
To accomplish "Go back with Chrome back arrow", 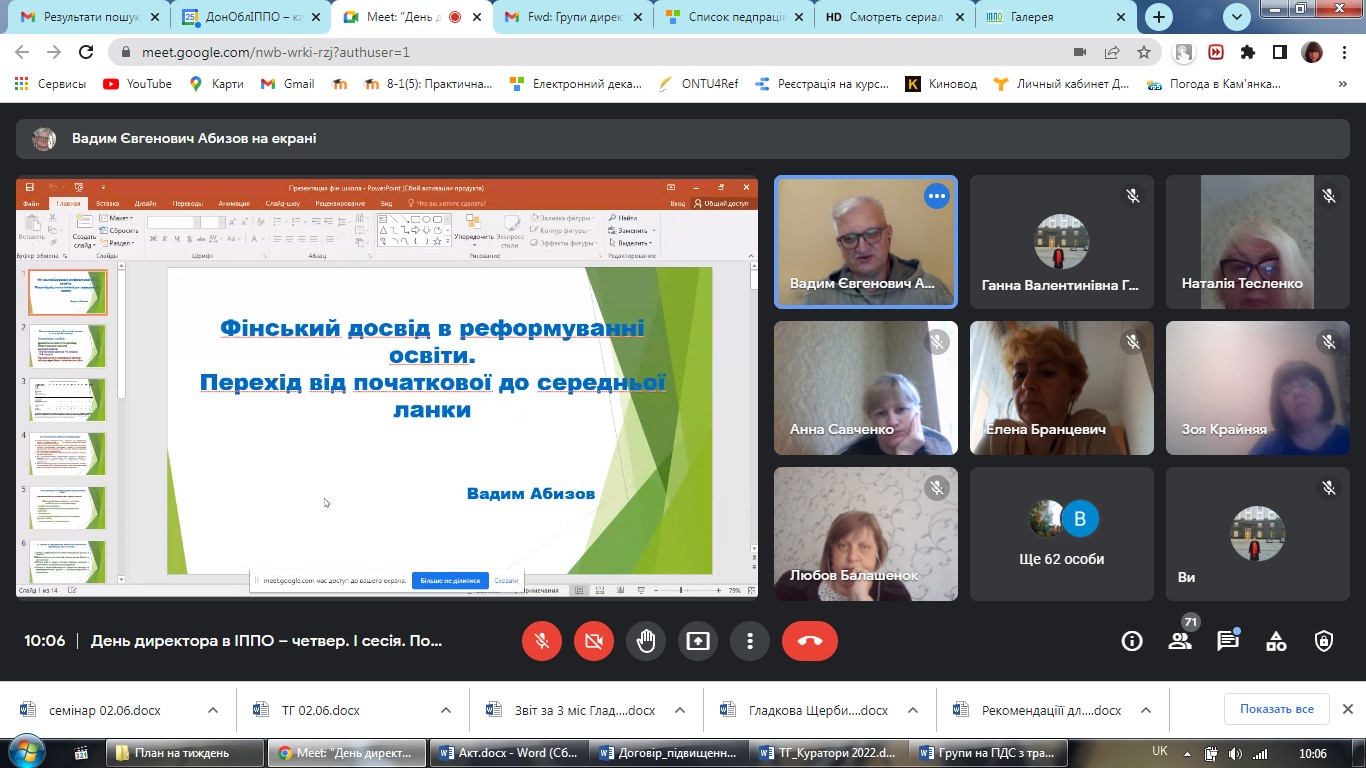I will coord(22,52).
